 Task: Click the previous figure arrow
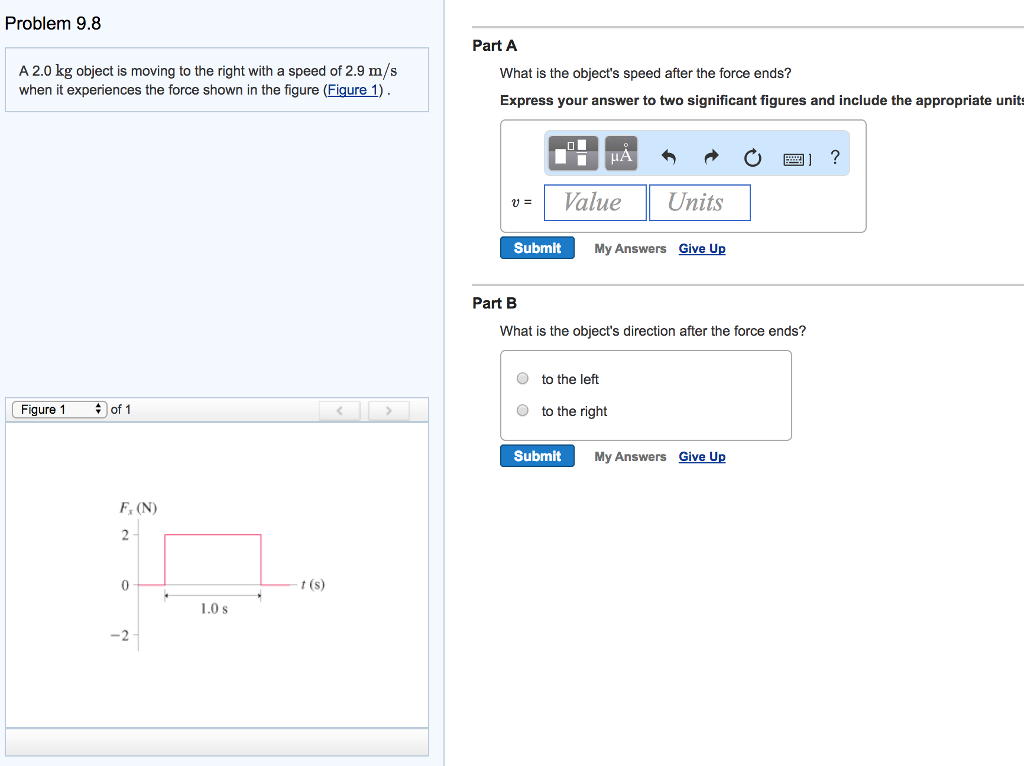coord(339,409)
